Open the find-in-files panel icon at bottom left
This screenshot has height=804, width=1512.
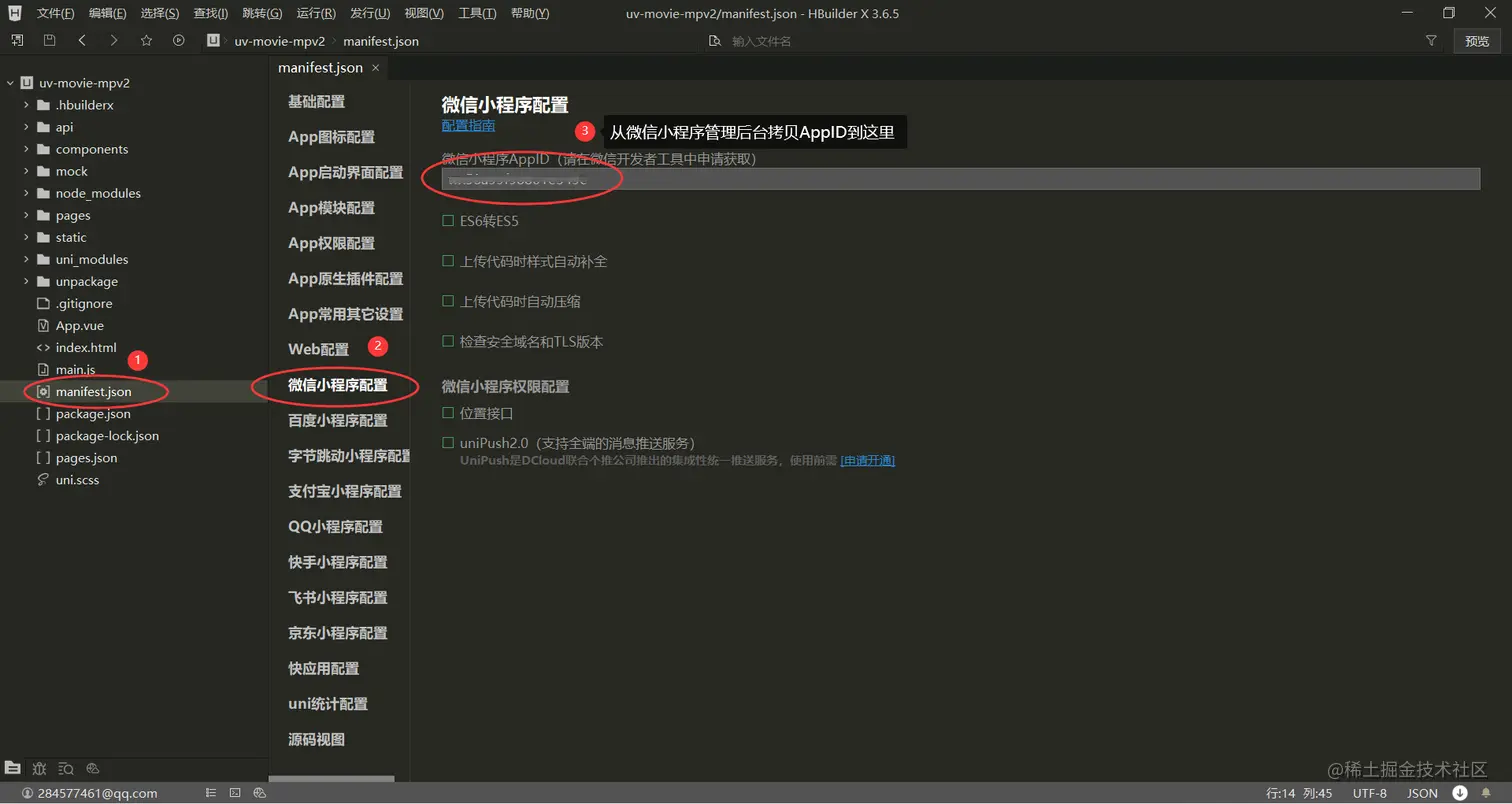(66, 768)
